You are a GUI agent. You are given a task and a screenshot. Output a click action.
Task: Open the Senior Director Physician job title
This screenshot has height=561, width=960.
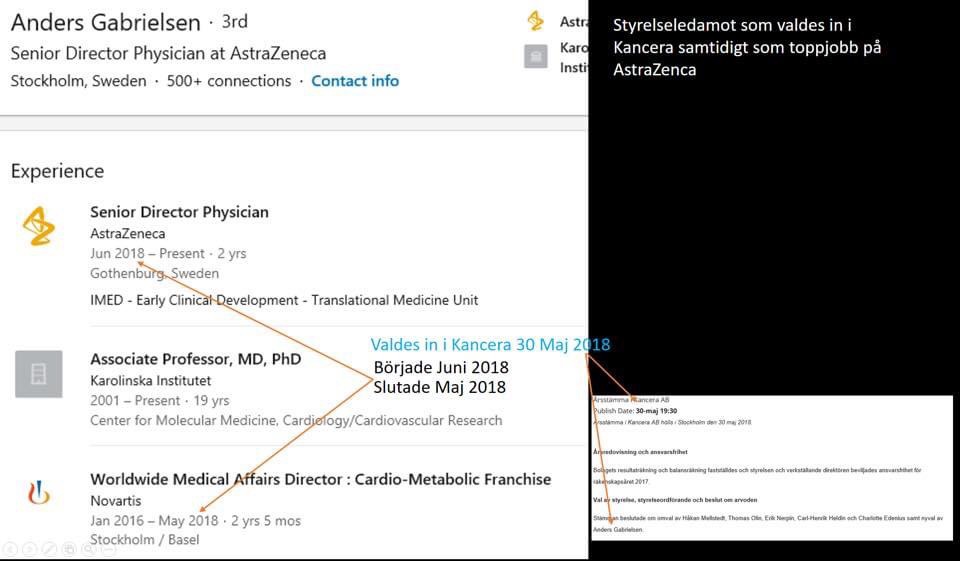(179, 212)
